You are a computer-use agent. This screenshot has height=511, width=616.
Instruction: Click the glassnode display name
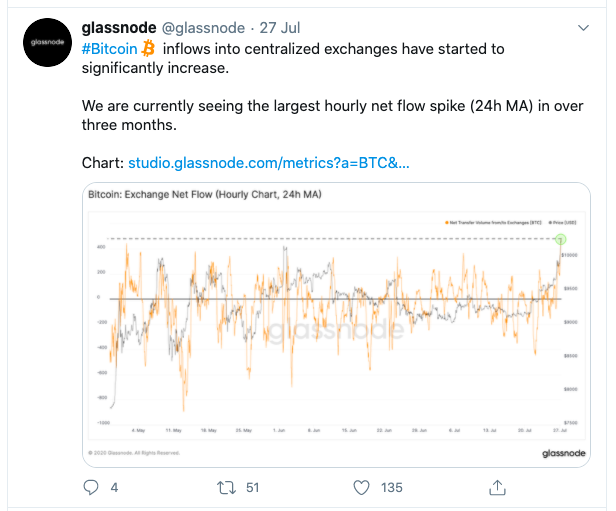pyautogui.click(x=119, y=28)
